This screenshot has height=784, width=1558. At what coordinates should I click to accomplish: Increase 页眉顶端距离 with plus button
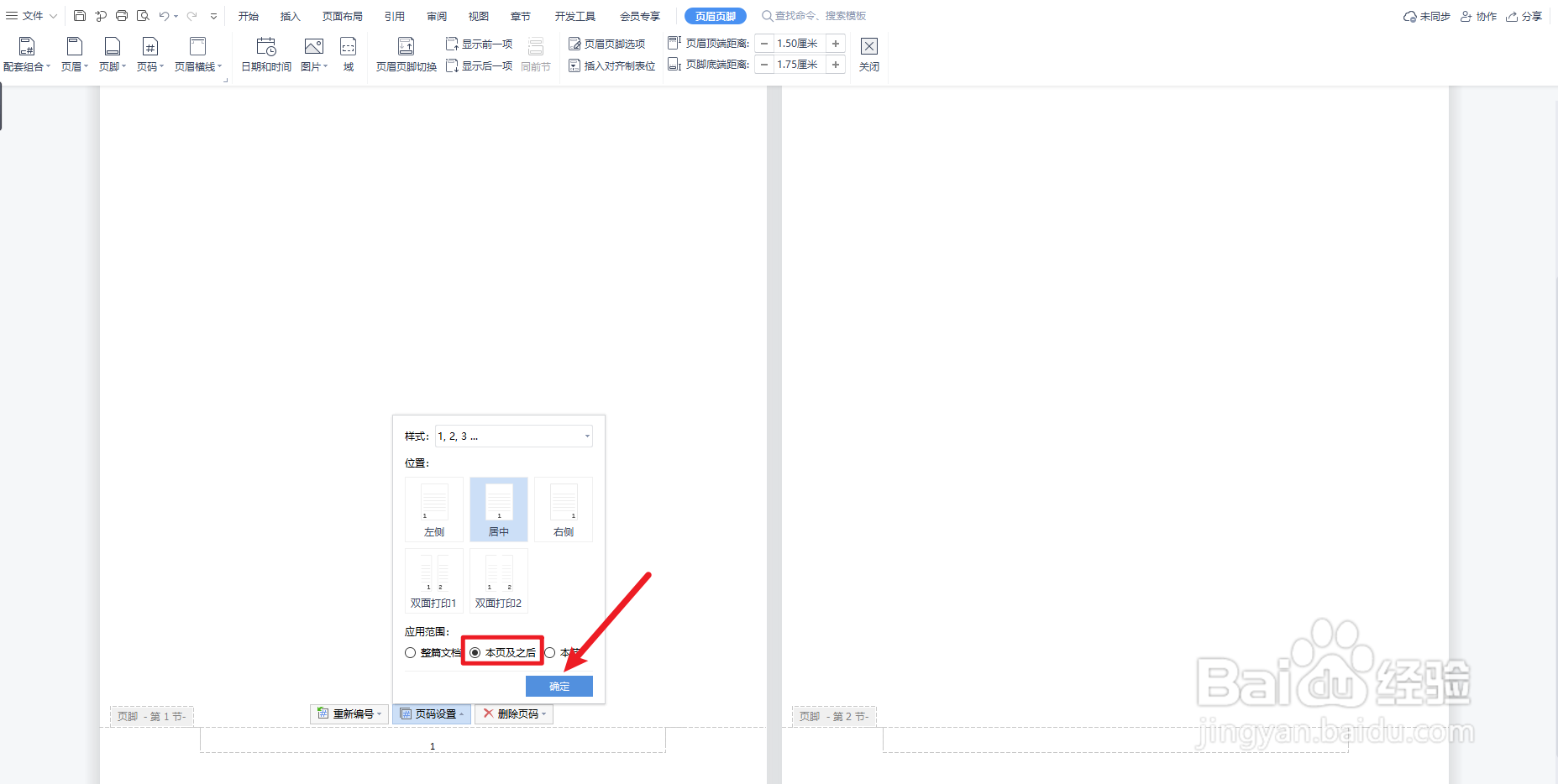836,44
